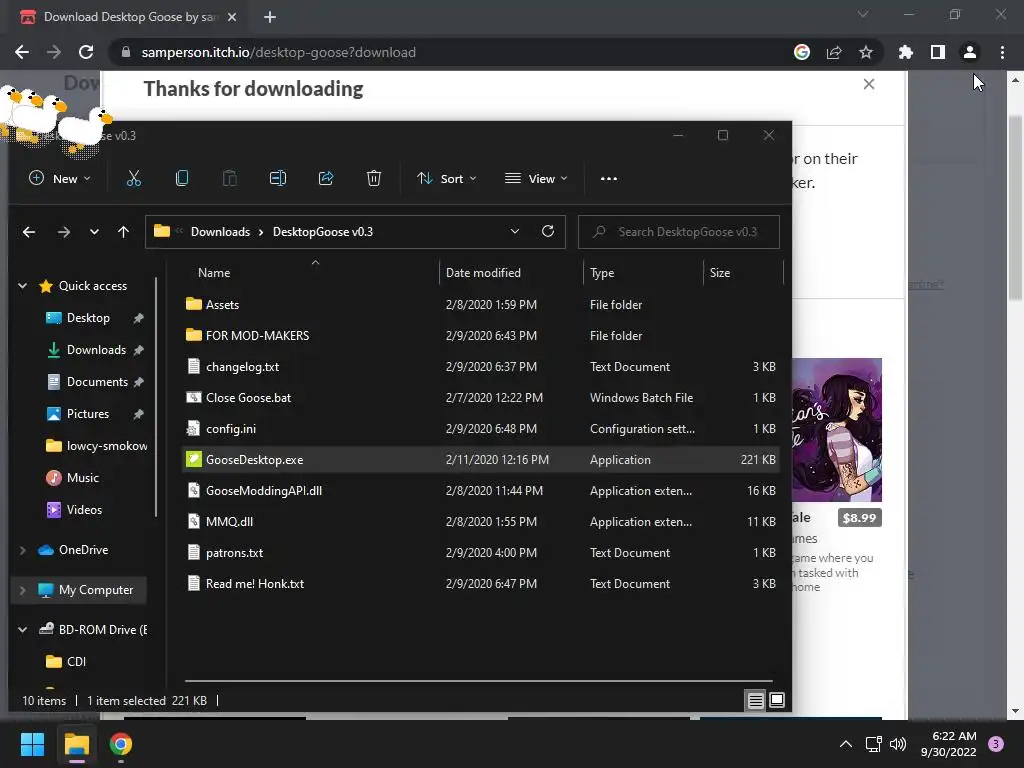Click the Delete trash can icon
This screenshot has height=768, width=1024.
click(x=374, y=178)
